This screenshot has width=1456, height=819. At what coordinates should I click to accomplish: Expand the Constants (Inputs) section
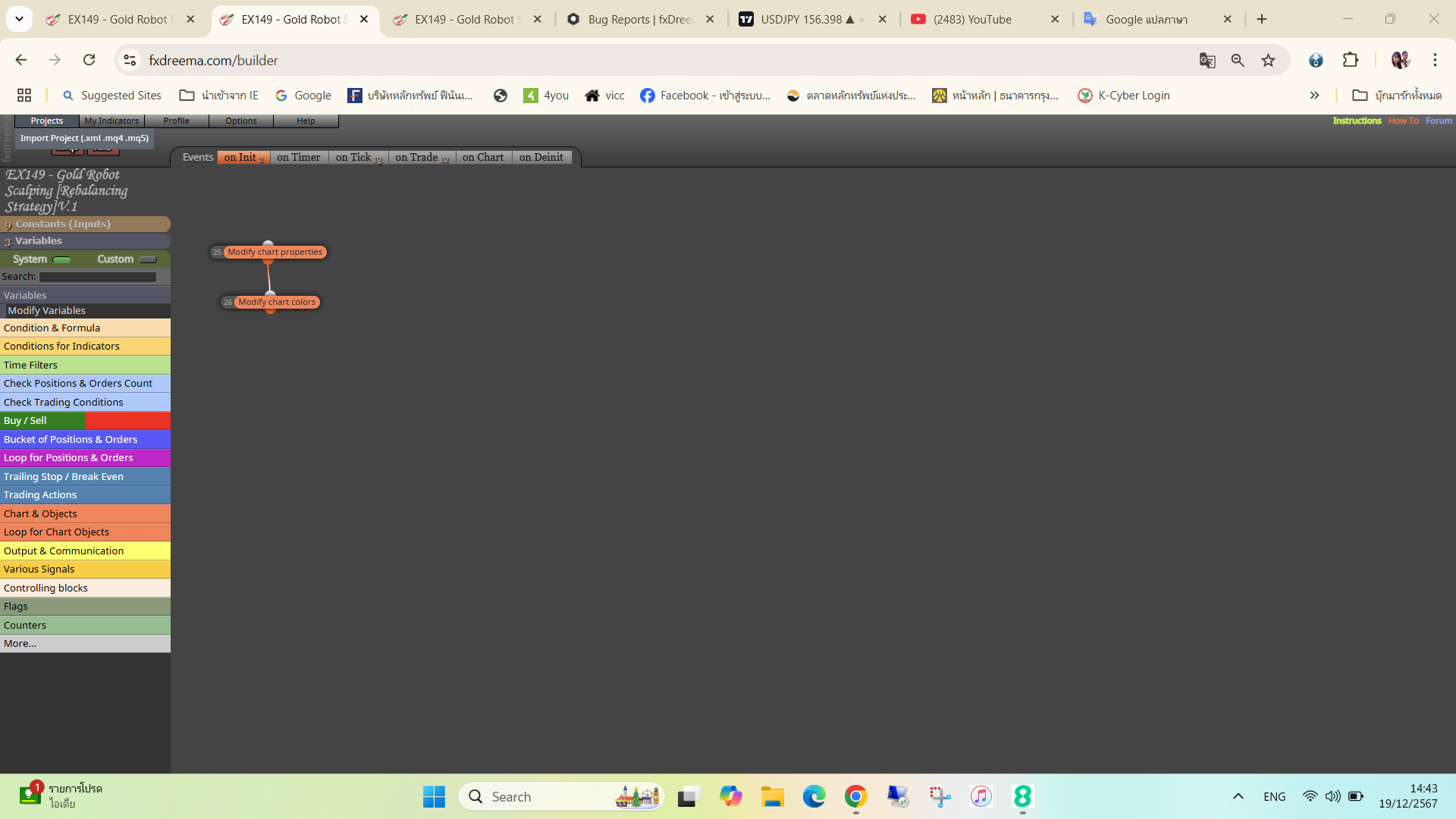[85, 224]
